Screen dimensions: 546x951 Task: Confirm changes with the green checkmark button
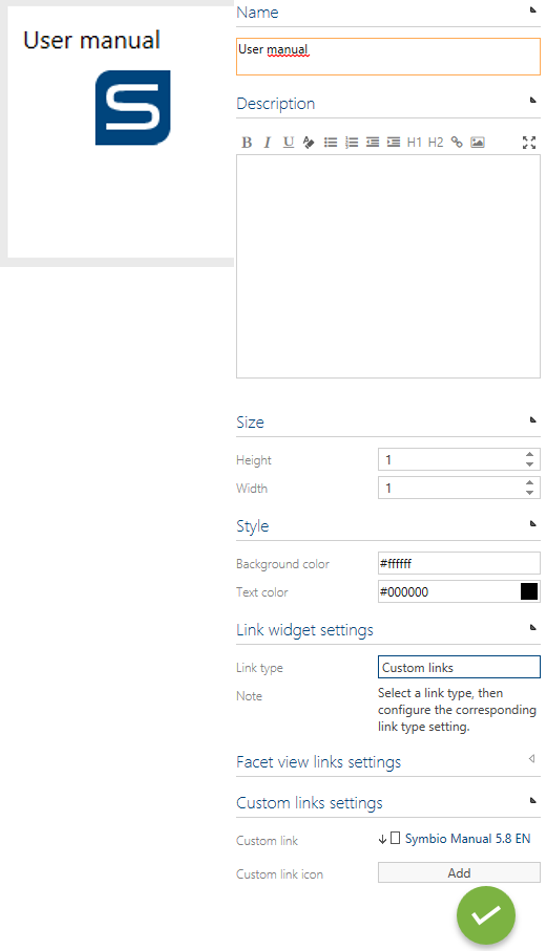(x=486, y=915)
